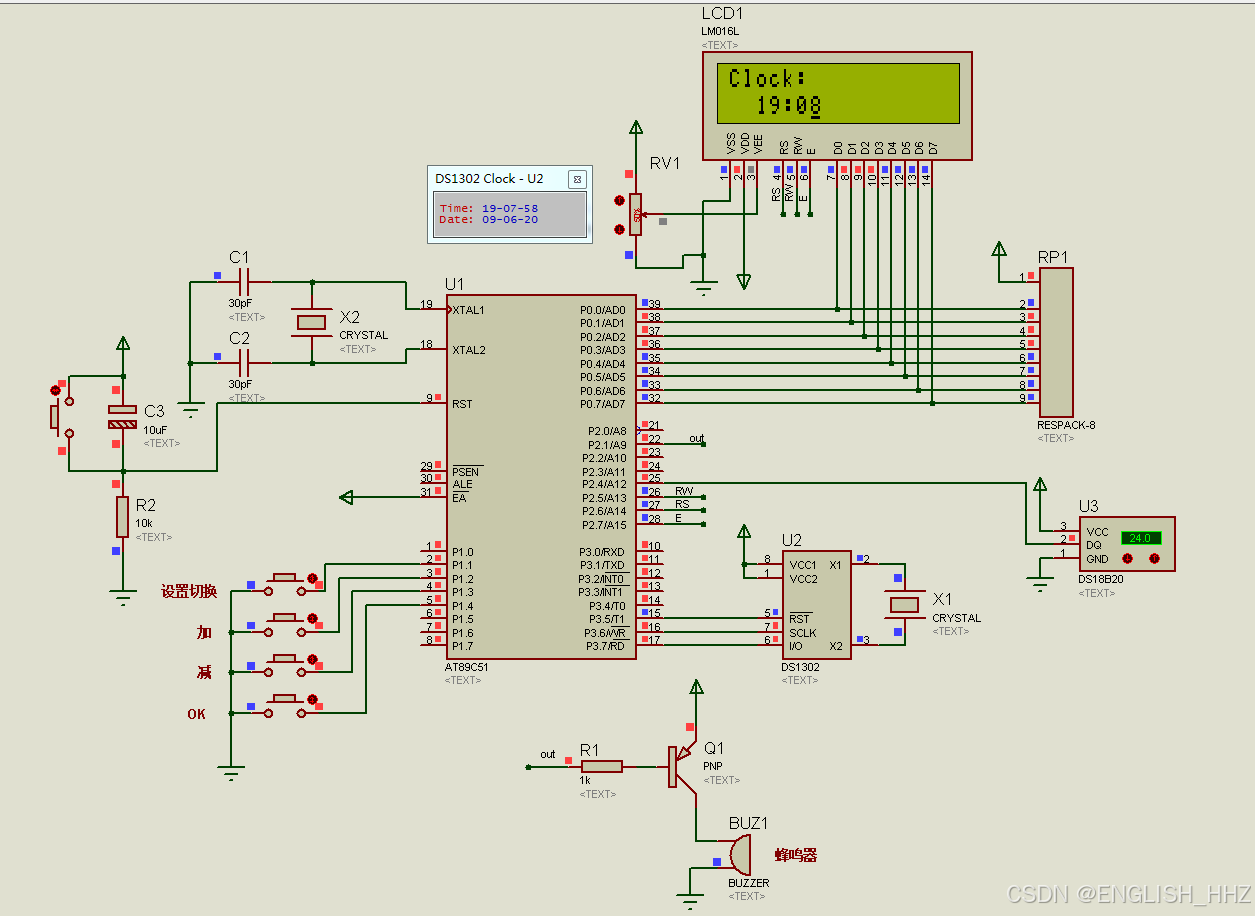Select the U1 microcontroller chip body

click(541, 477)
